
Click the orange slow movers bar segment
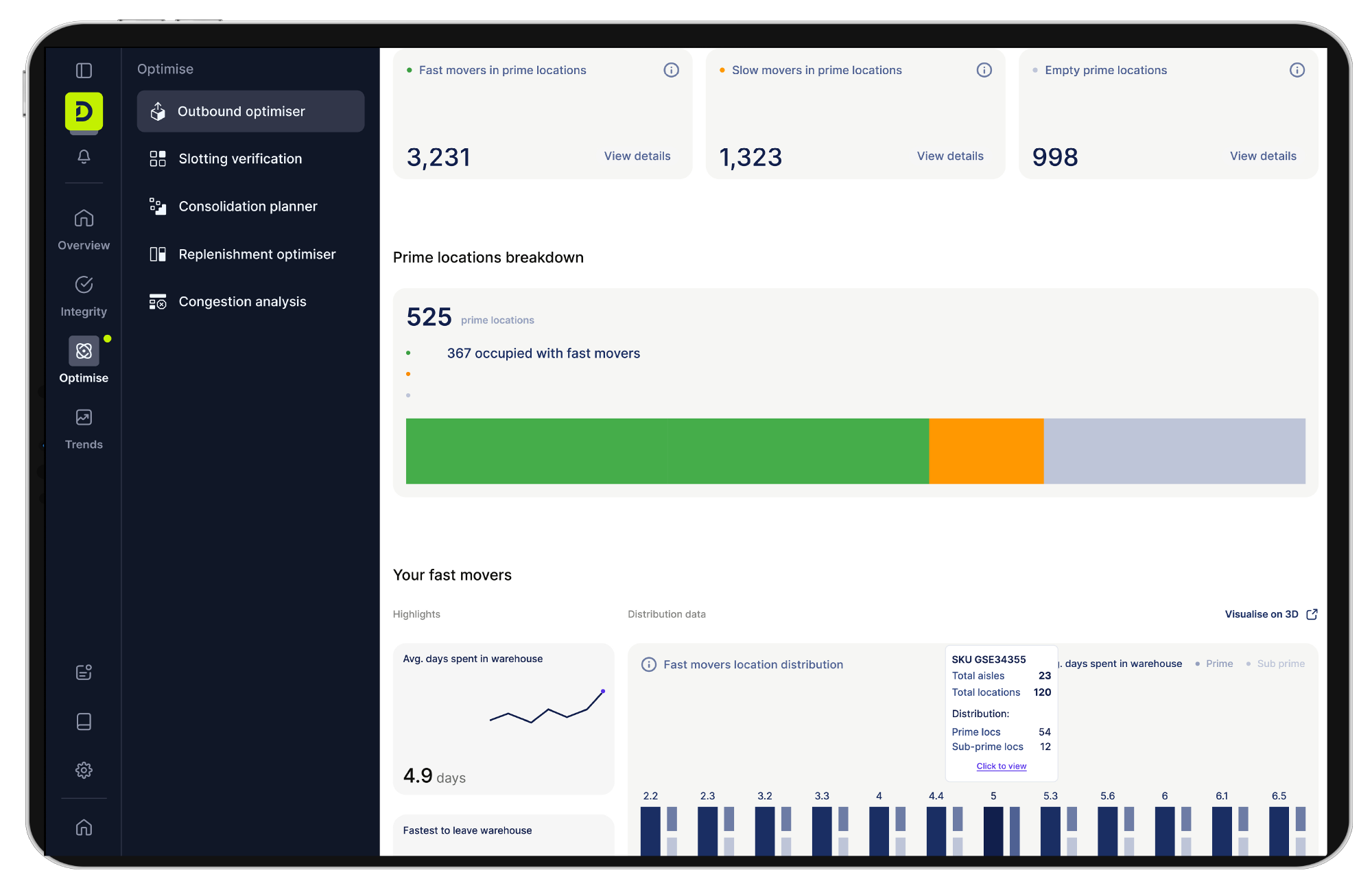pos(986,451)
